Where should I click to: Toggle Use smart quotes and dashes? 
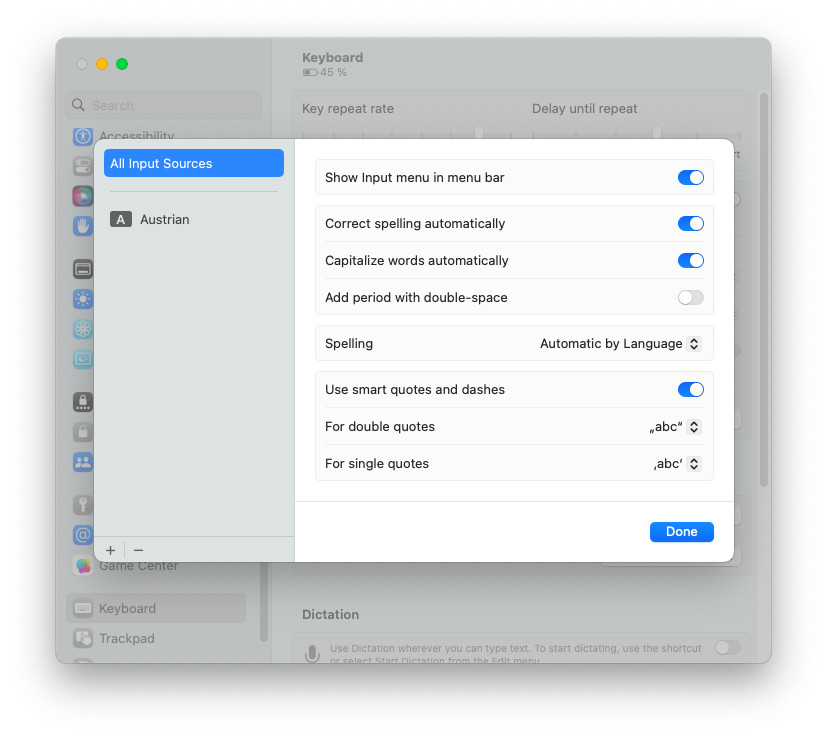click(x=690, y=390)
